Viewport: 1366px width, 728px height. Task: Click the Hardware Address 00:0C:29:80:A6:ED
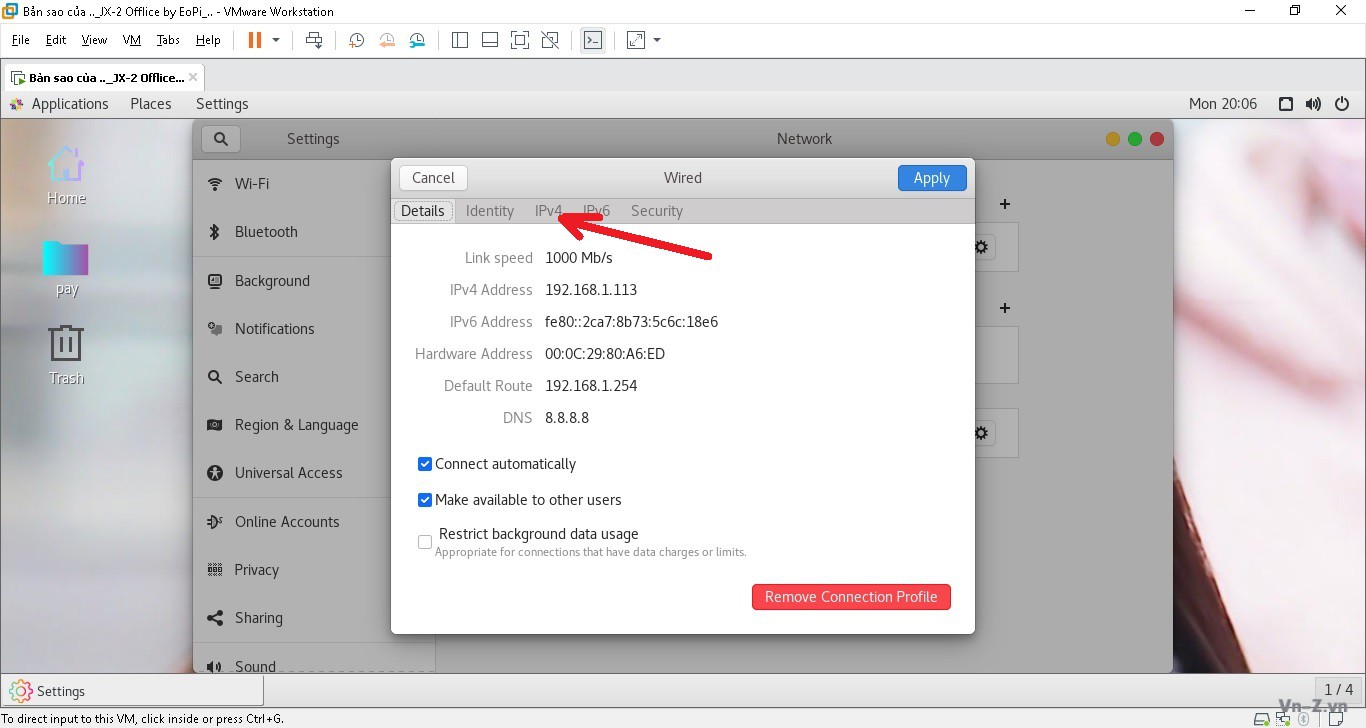pos(605,354)
